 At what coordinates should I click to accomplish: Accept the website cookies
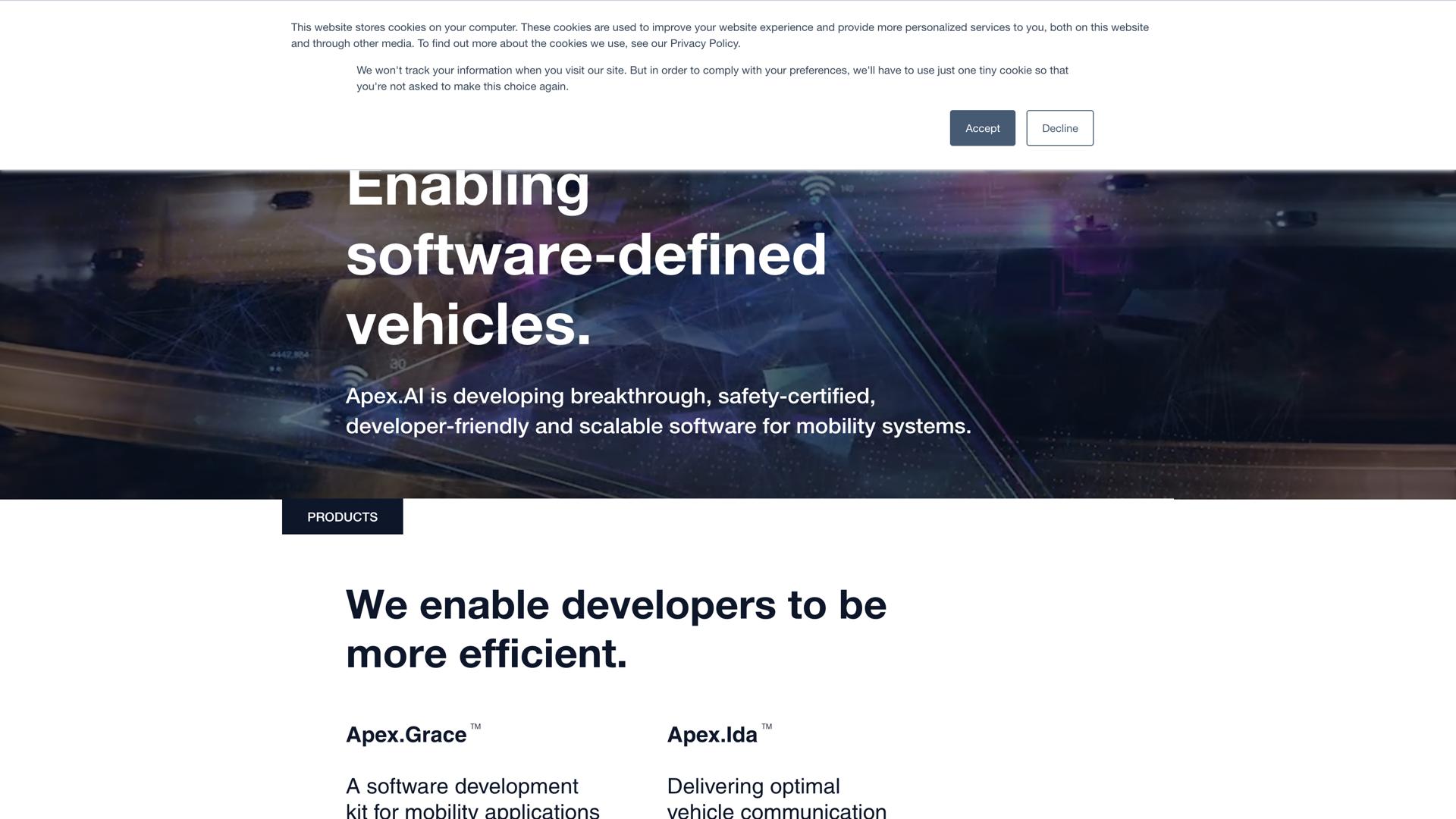click(982, 128)
